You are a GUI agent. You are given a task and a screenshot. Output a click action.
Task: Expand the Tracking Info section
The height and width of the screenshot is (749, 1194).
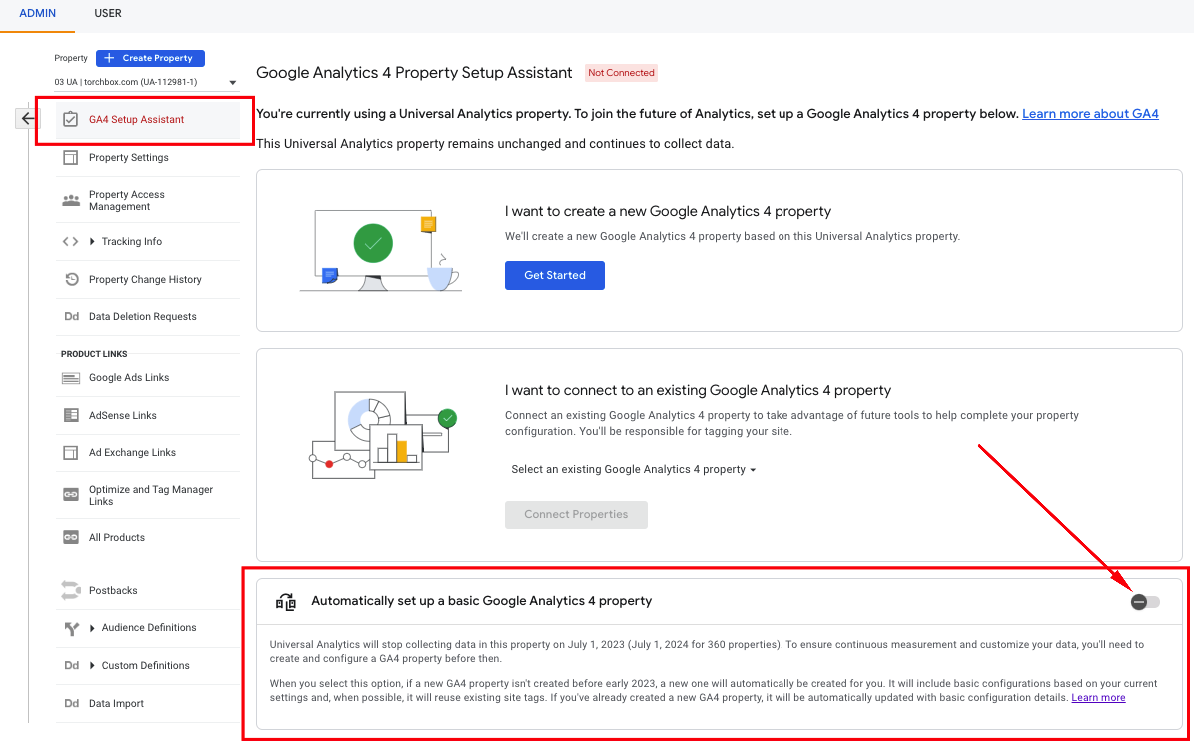coord(93,242)
